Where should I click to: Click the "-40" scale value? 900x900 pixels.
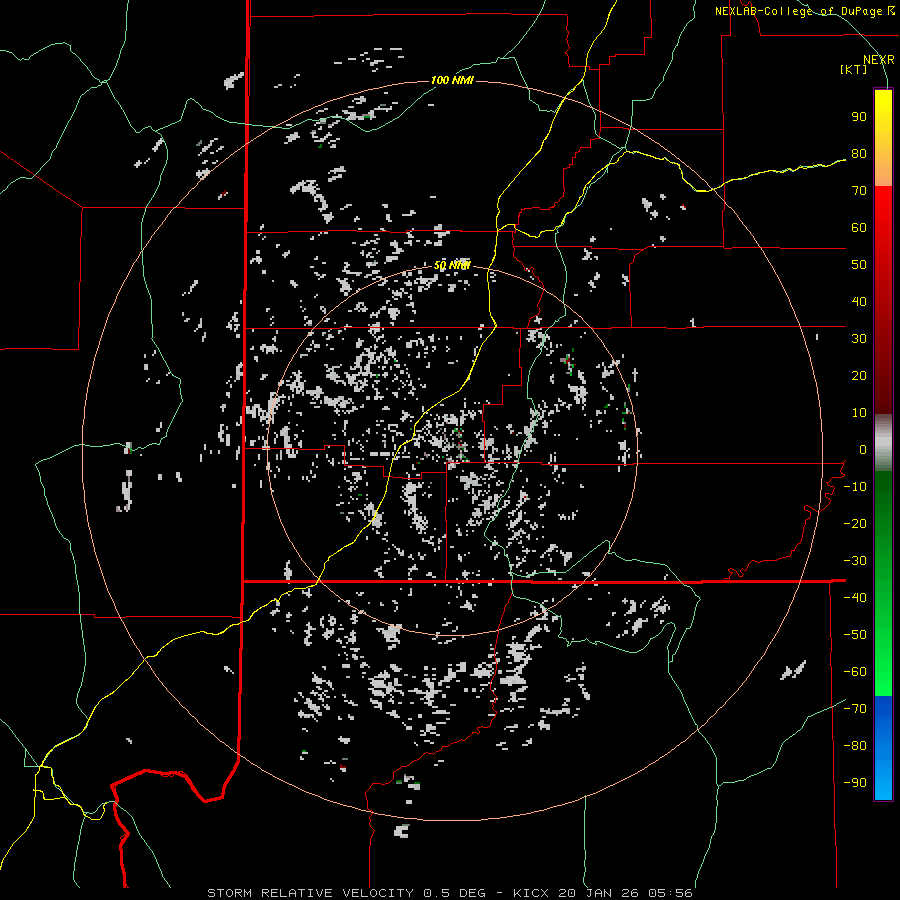855,598
